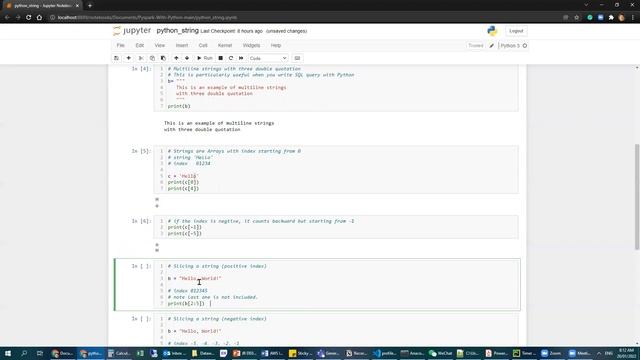Click the Trusted notebook indicator
Screen dimensions: 640x360
(476, 46)
